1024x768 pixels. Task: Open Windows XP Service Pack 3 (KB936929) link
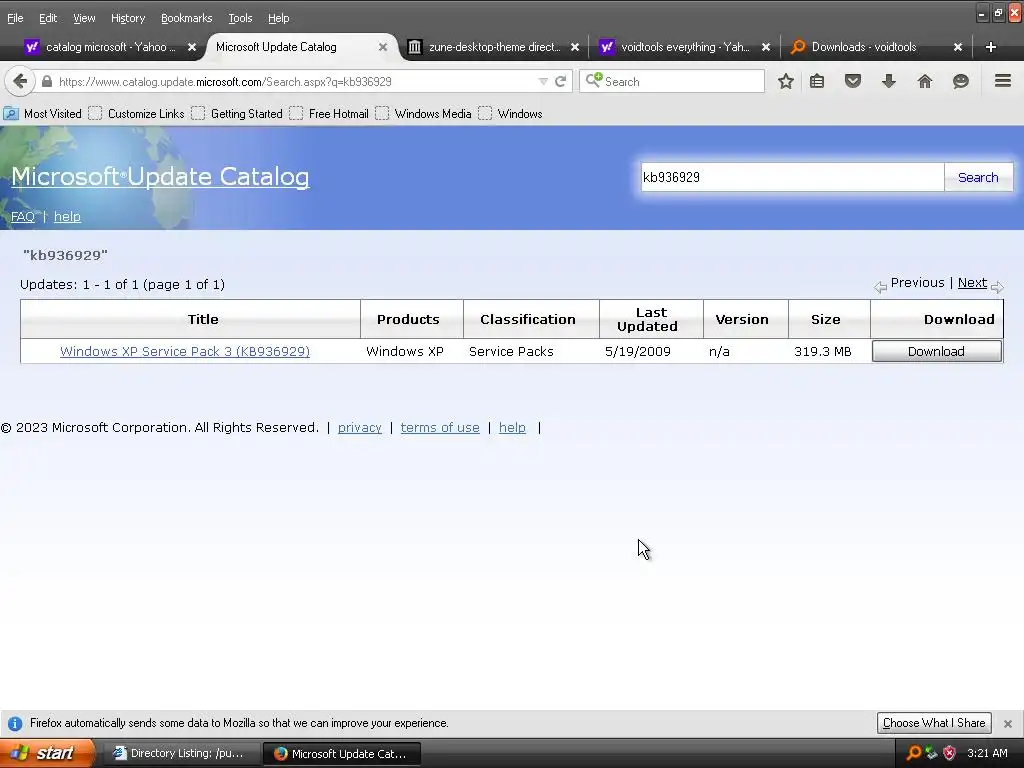185,351
